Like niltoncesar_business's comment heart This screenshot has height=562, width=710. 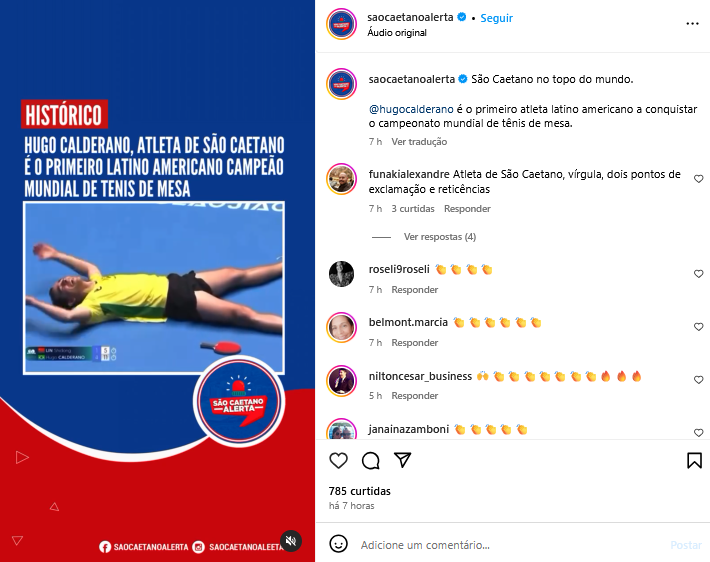coord(698,379)
